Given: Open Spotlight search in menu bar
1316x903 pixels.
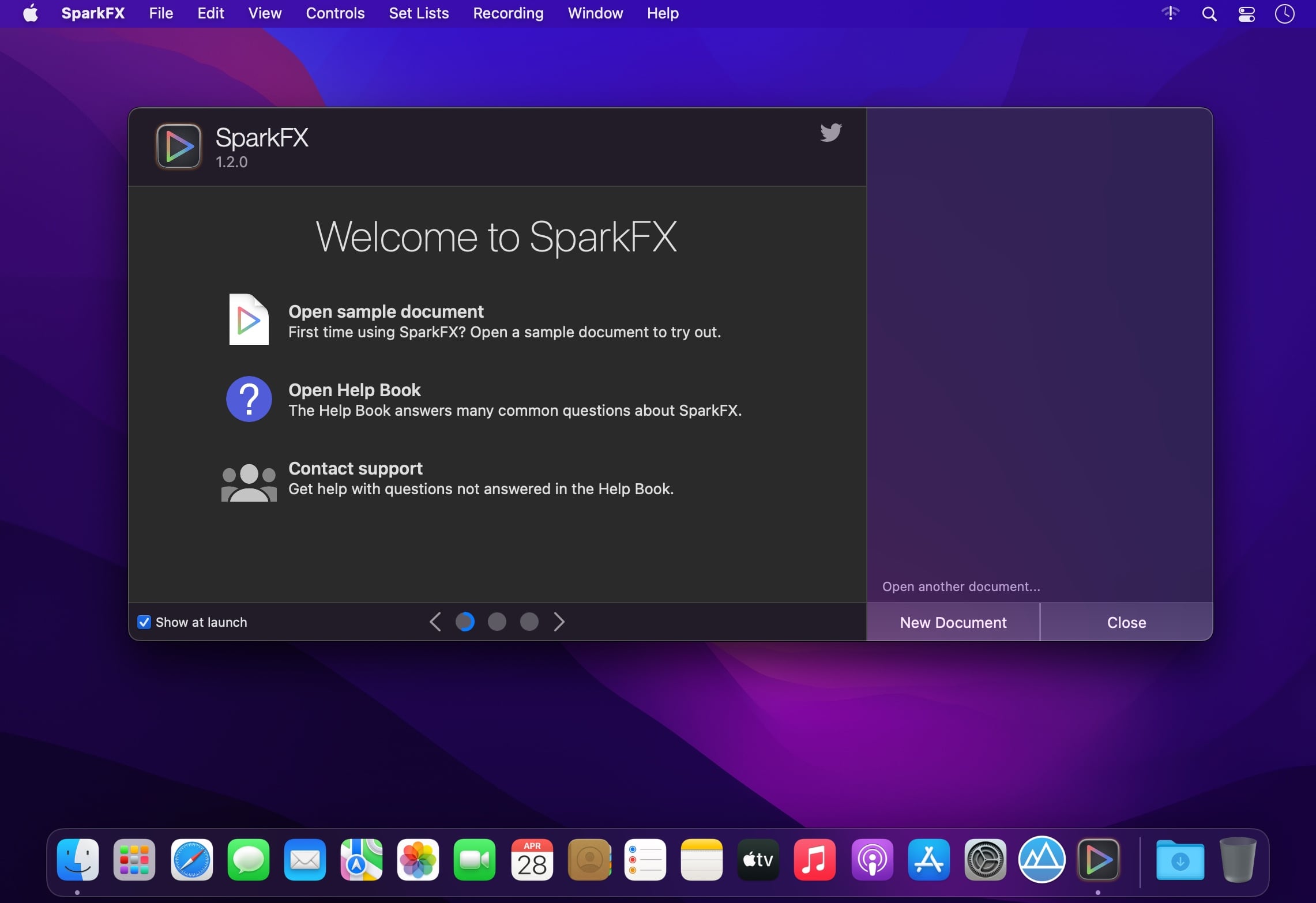Looking at the screenshot, I should coord(1209,14).
